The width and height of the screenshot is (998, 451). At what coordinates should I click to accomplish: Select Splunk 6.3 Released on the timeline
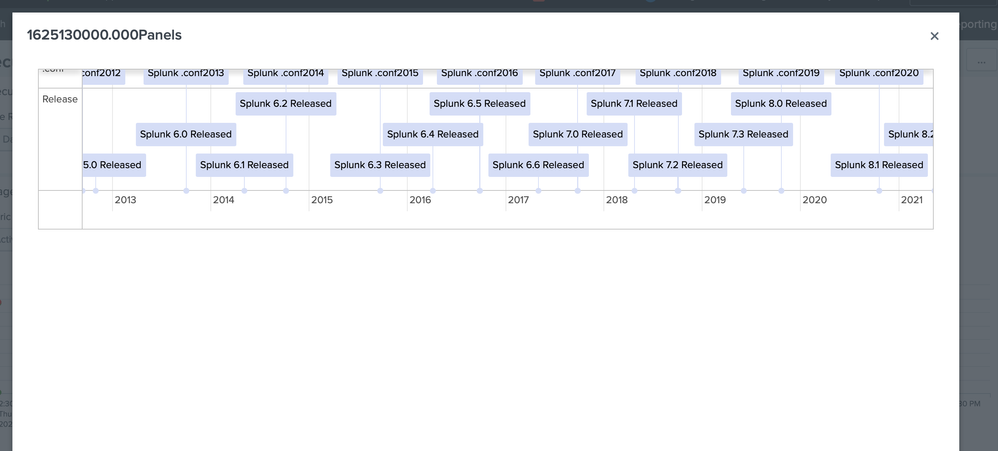pos(380,165)
